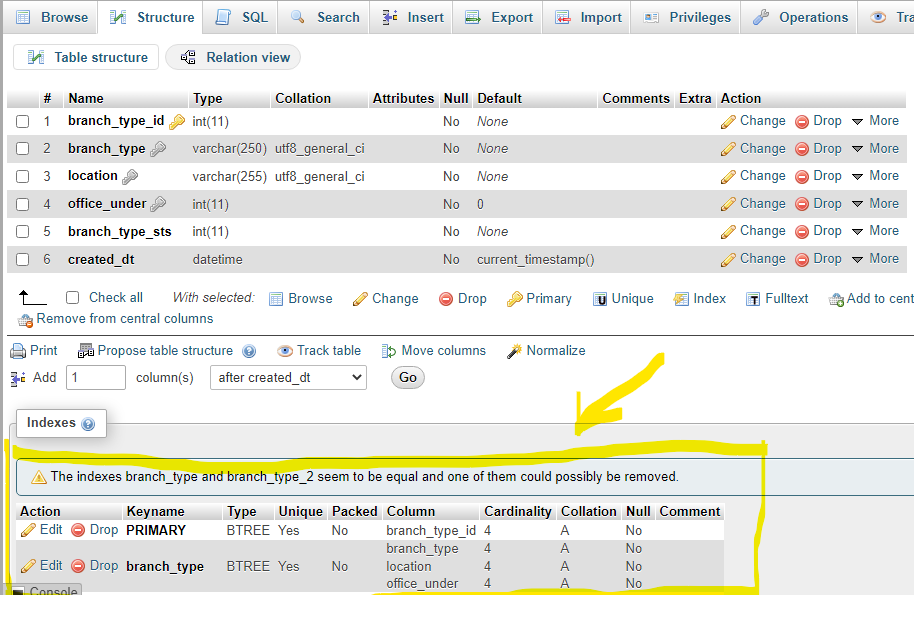Enable the Check all checkbox
The width and height of the screenshot is (914, 618).
(71, 297)
